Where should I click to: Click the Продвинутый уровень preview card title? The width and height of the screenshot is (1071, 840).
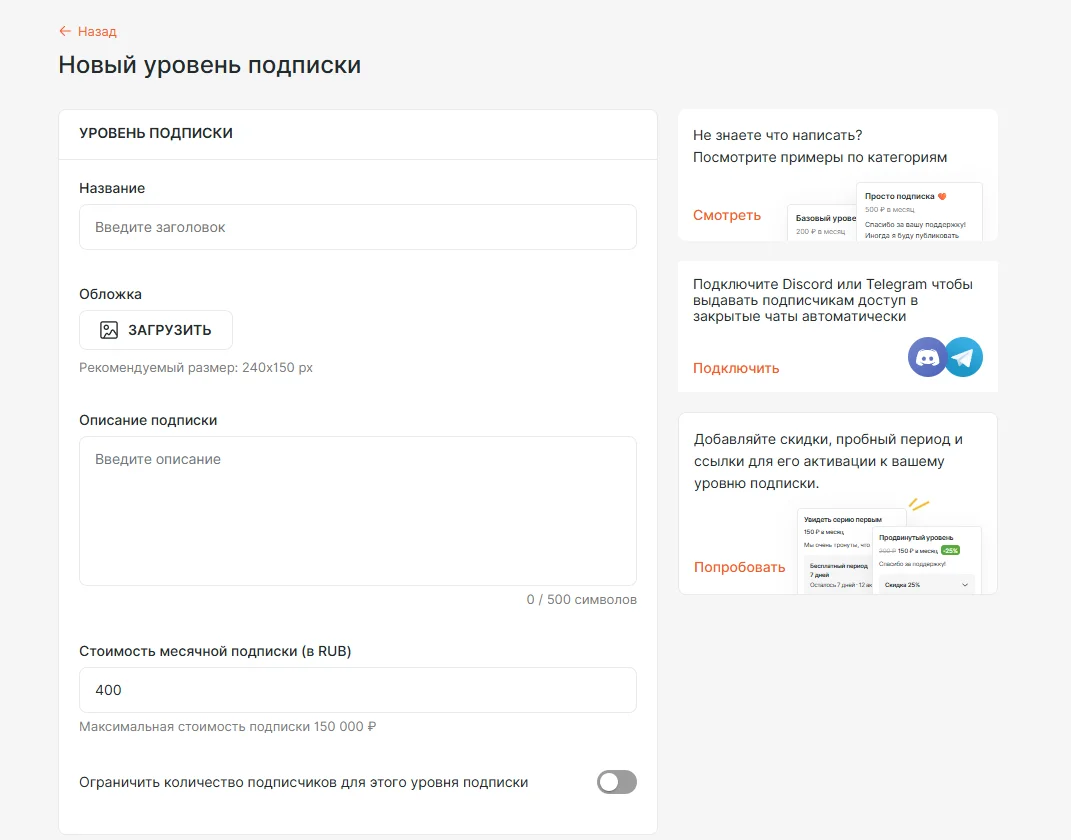click(916, 538)
